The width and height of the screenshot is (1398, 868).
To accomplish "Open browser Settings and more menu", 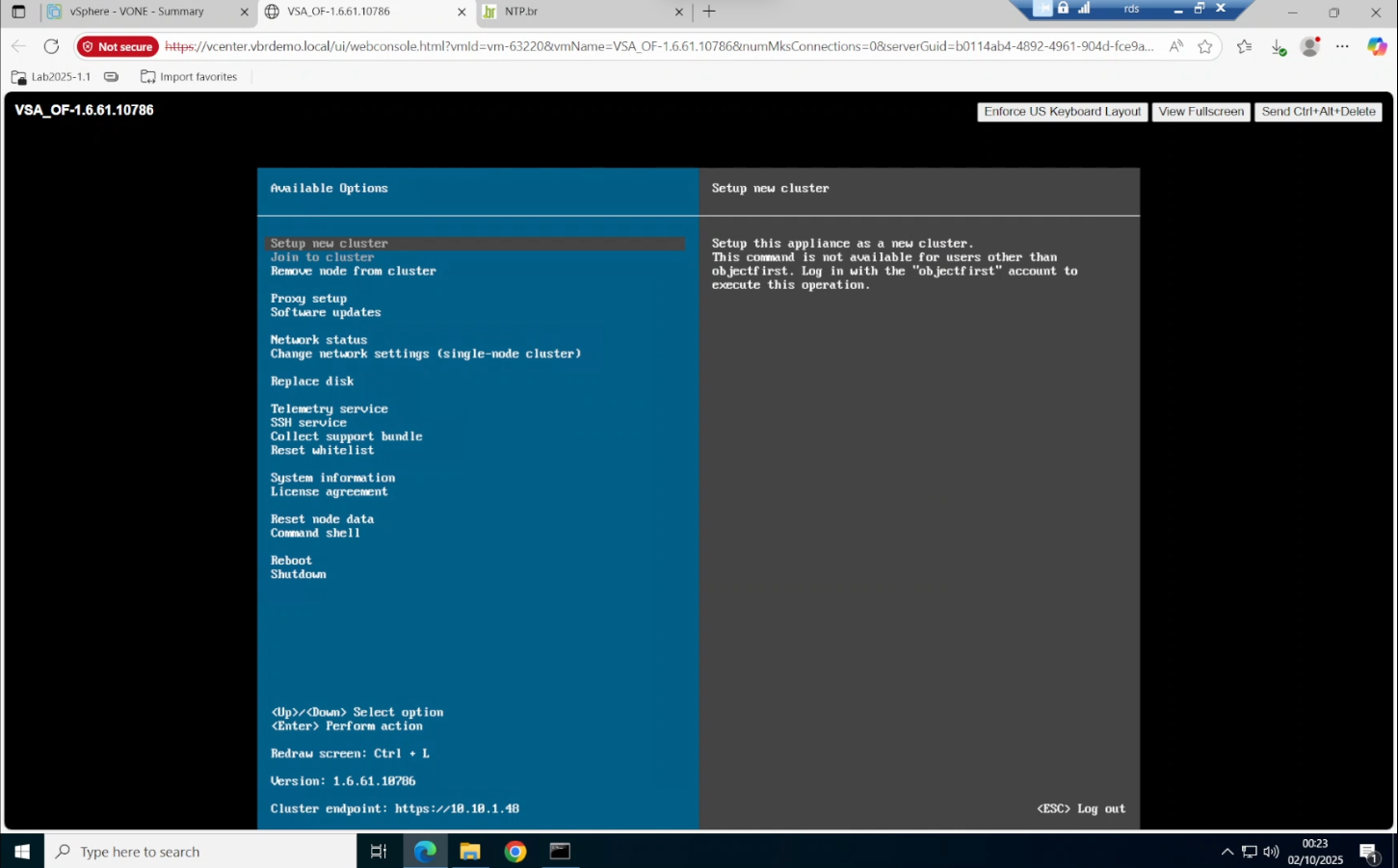I will (1342, 46).
